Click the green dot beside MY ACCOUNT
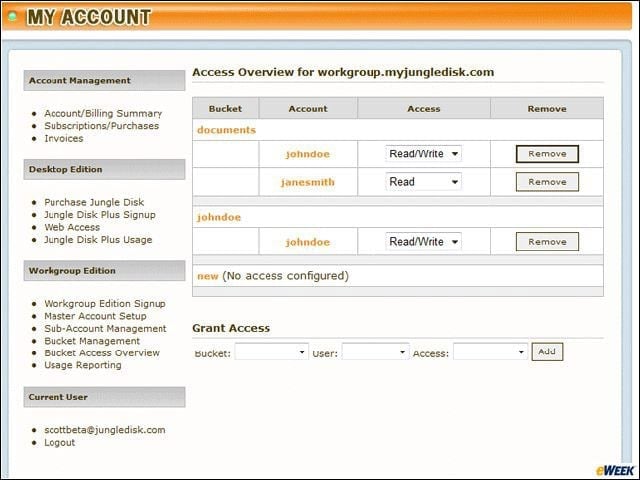The image size is (640, 480). [13, 17]
